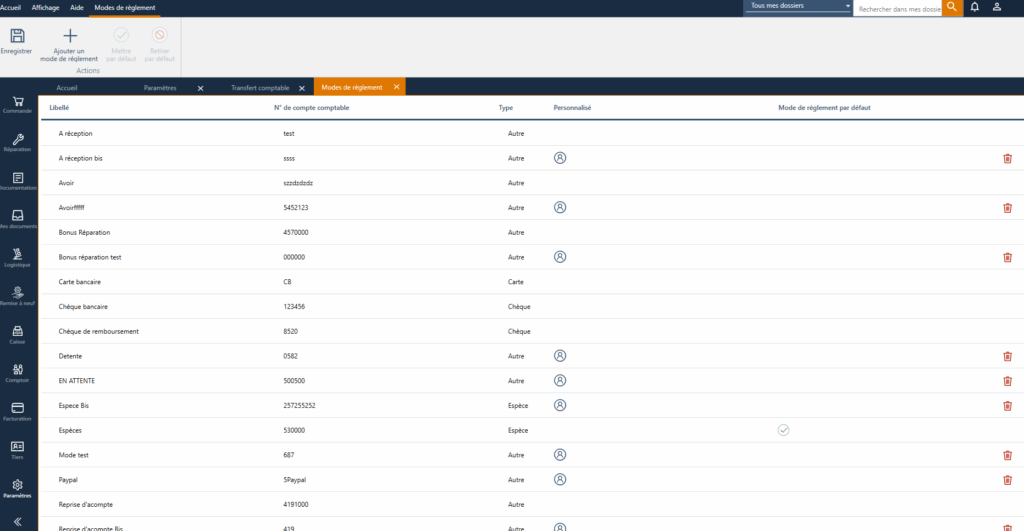
Task: Toggle default payment checkmark on Espèces row
Action: [783, 430]
